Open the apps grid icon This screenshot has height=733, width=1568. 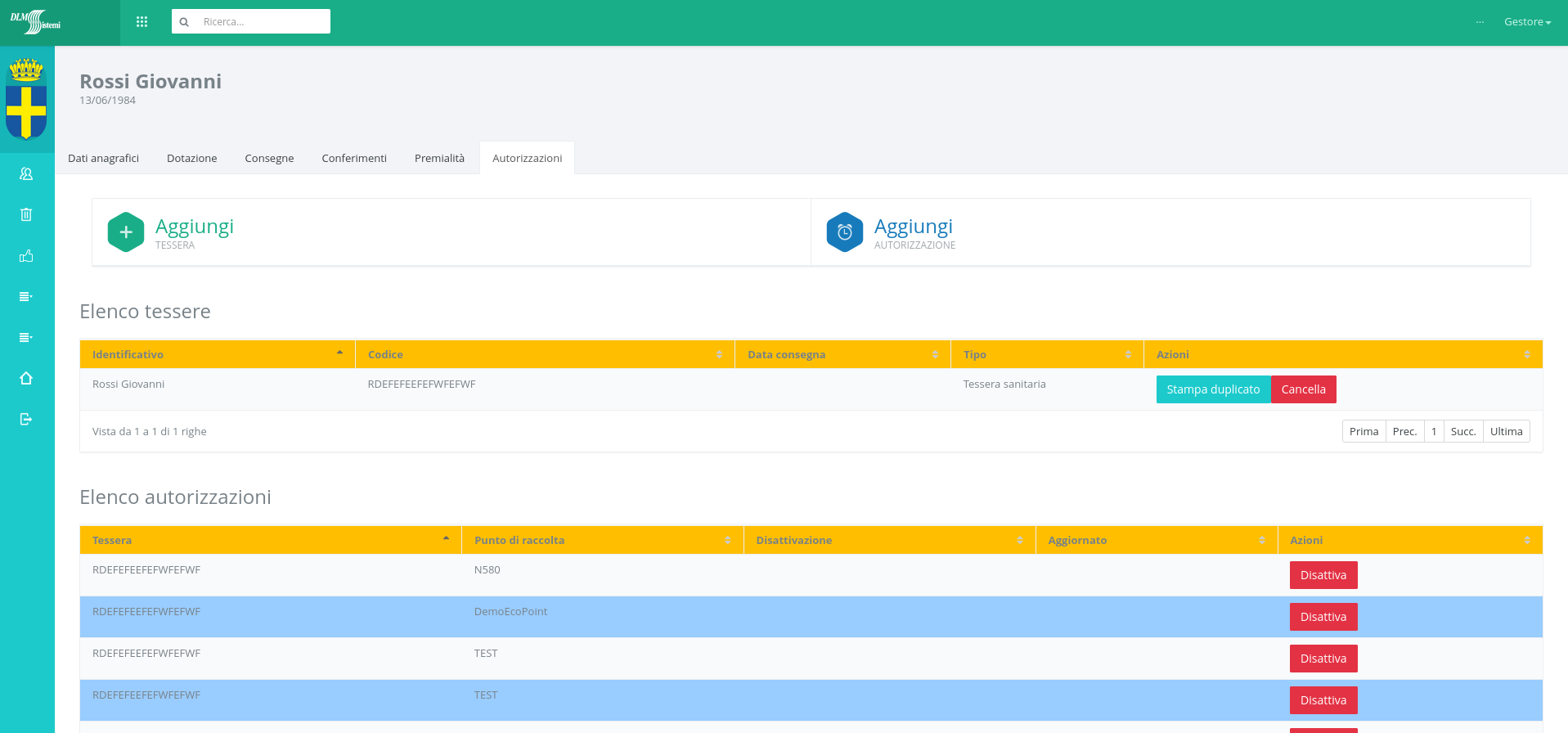coord(142,22)
